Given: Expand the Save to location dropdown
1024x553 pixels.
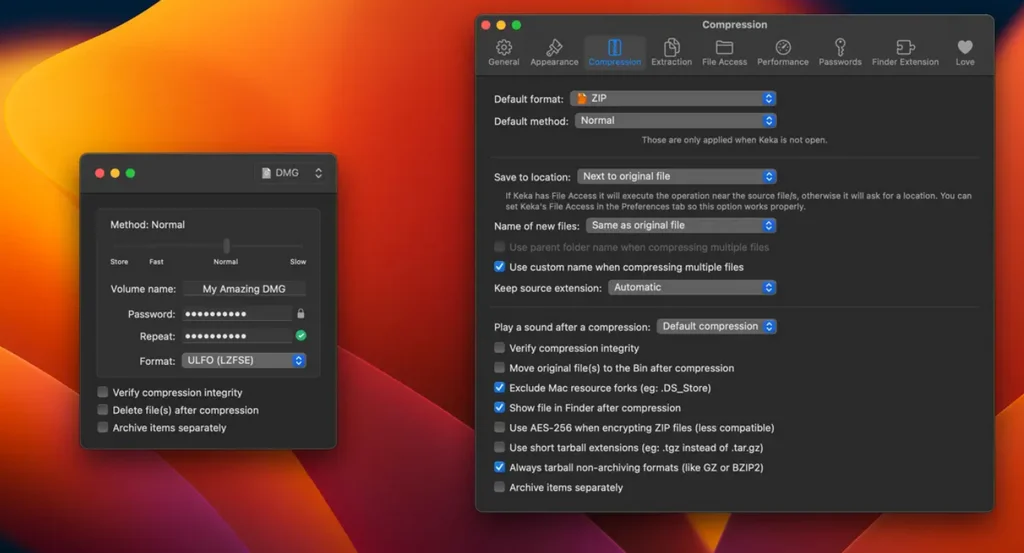Looking at the screenshot, I should pos(677,176).
